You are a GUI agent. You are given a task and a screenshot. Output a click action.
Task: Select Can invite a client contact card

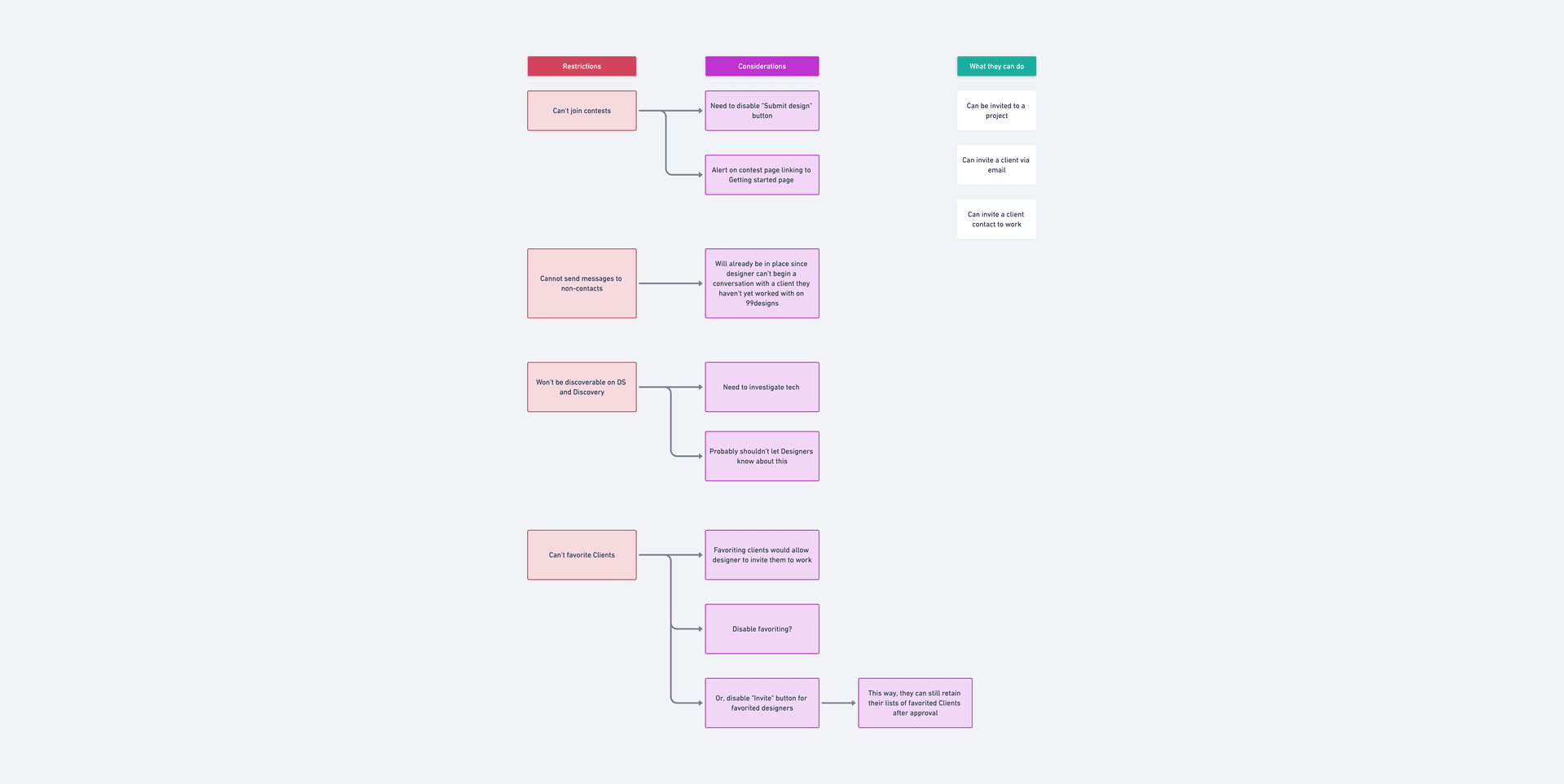pyautogui.click(x=996, y=219)
